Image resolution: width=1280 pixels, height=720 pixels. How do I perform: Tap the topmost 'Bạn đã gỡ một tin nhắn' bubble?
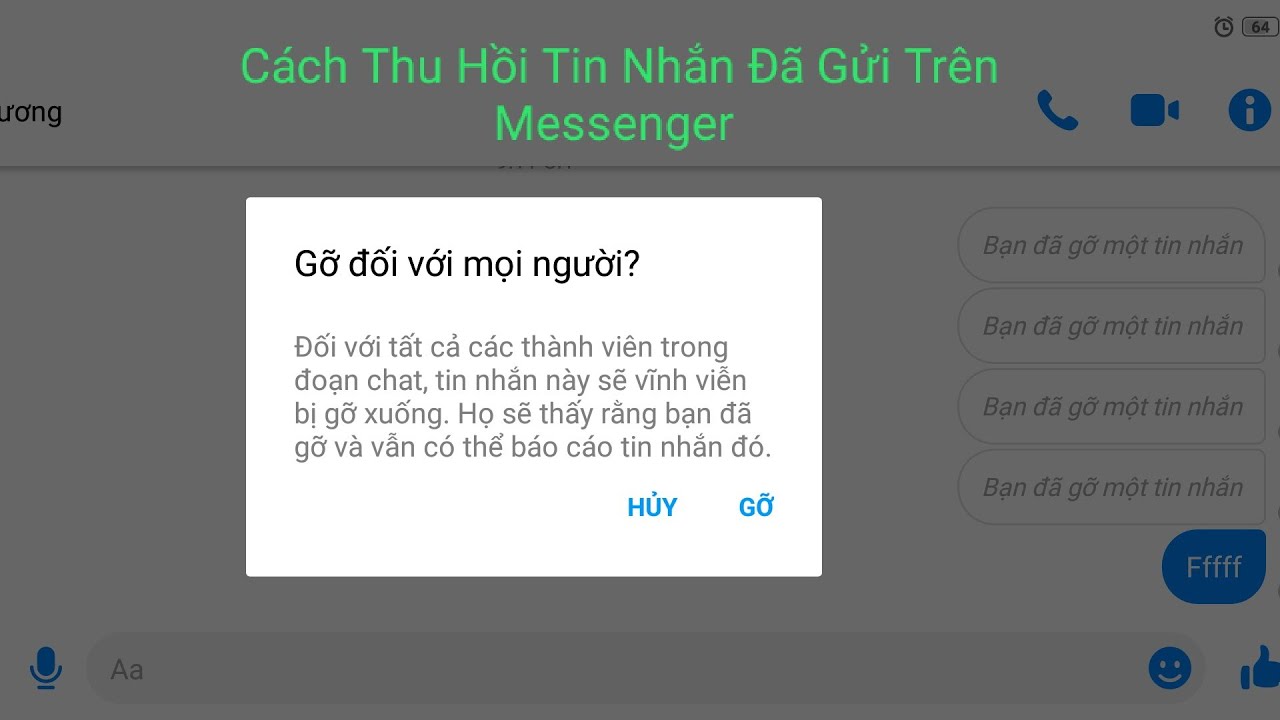coord(1112,245)
